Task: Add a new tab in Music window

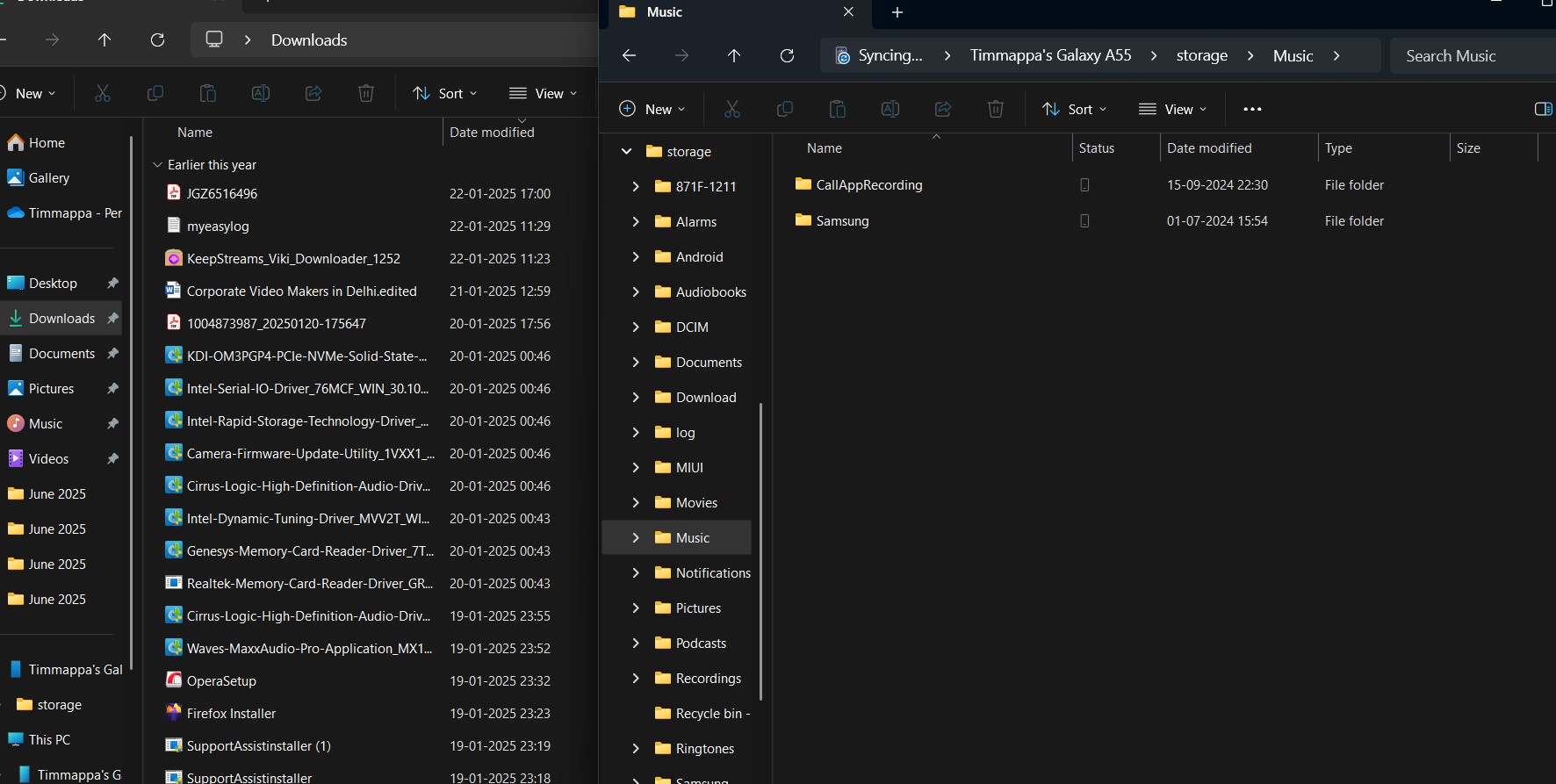Action: [897, 12]
